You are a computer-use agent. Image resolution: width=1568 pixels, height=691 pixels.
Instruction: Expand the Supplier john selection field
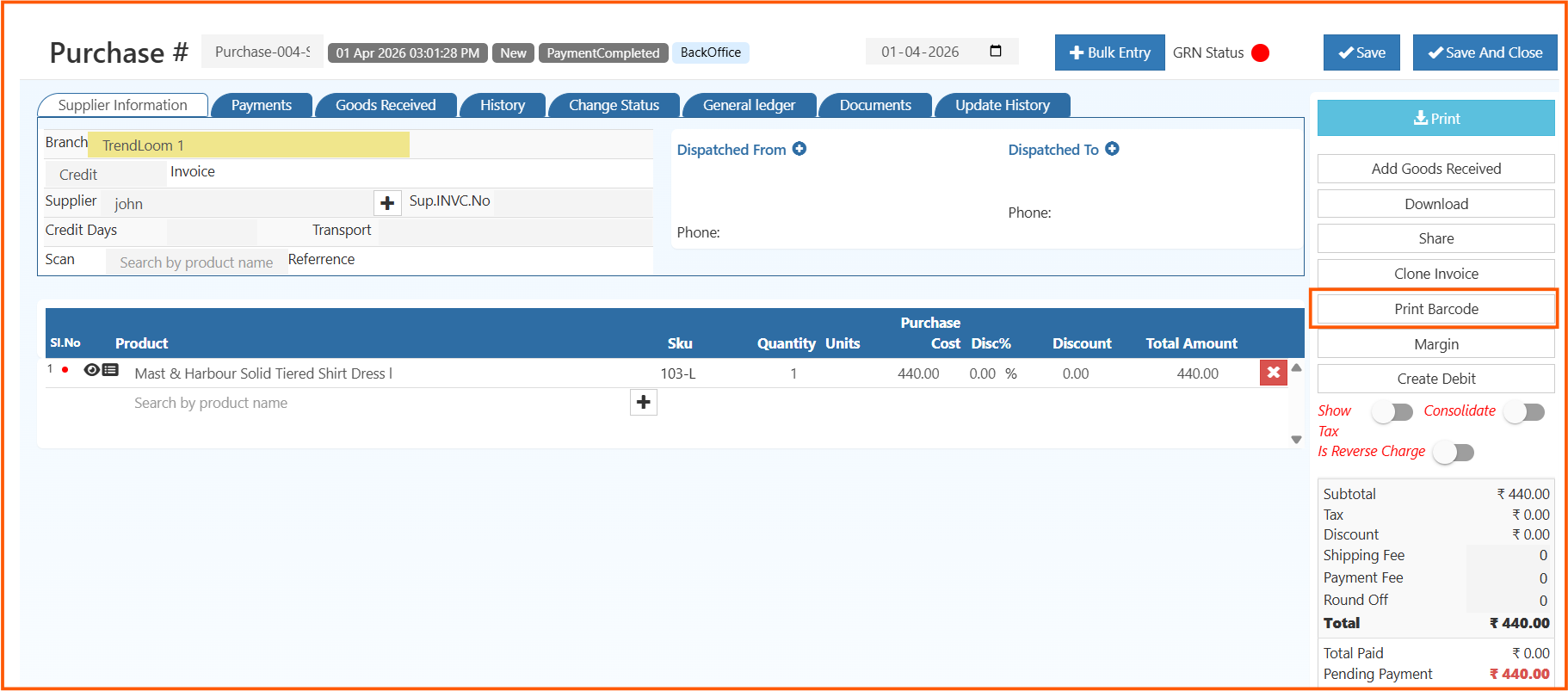pos(237,204)
